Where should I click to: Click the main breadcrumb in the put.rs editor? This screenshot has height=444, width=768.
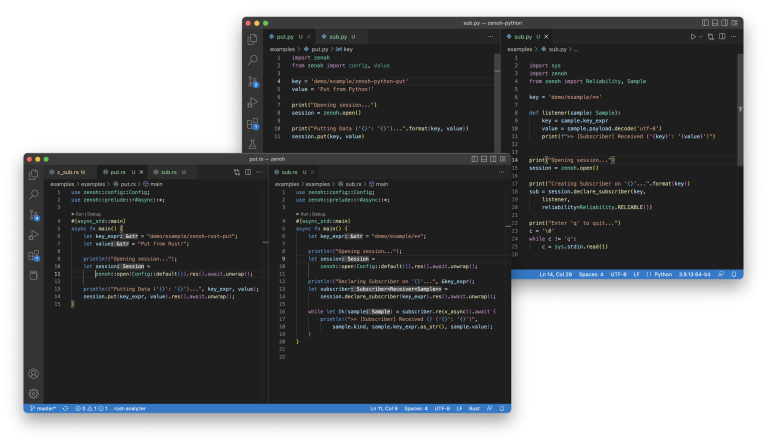[155, 184]
